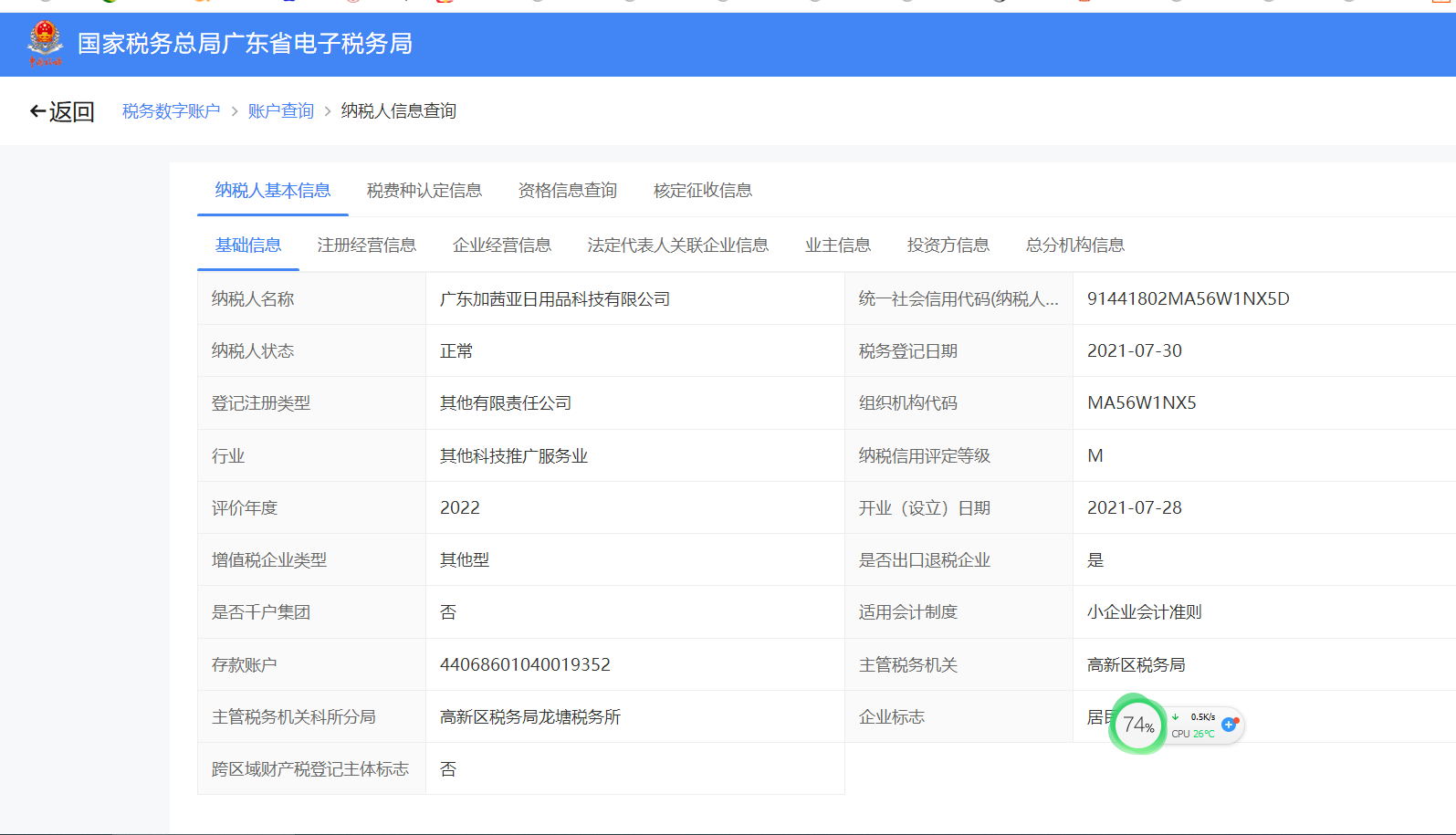
Task: Select the 业主信息 sub-tab
Action: (838, 245)
